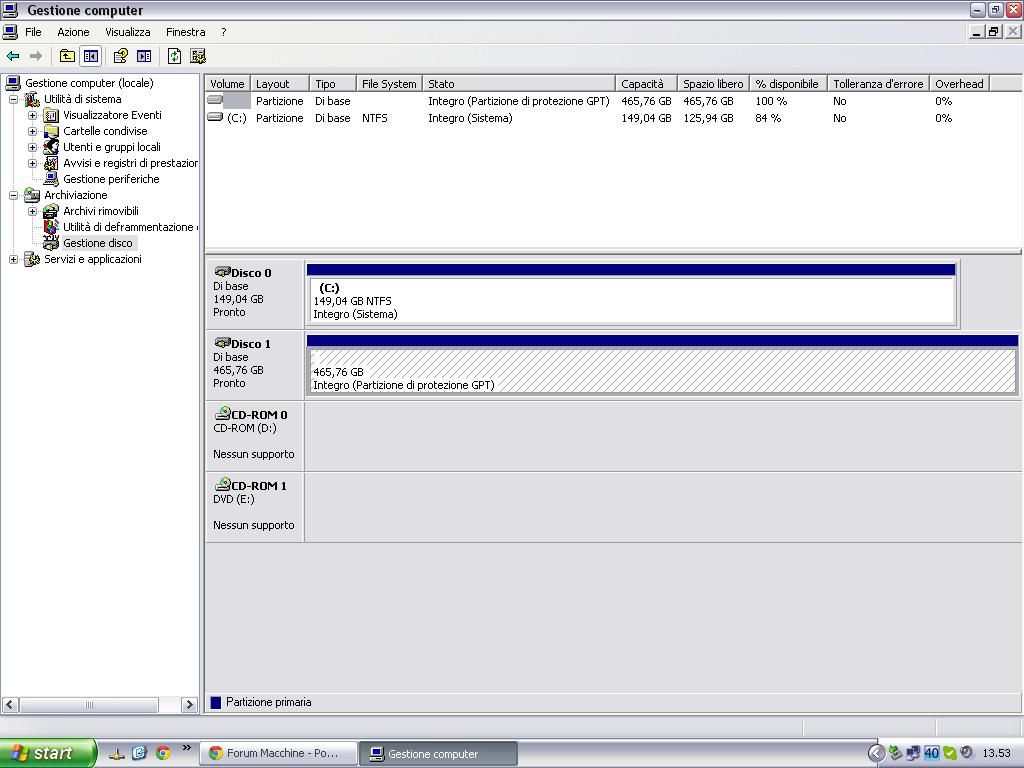Click the Back arrow in toolbar
The width and height of the screenshot is (1024, 768).
tap(13, 56)
